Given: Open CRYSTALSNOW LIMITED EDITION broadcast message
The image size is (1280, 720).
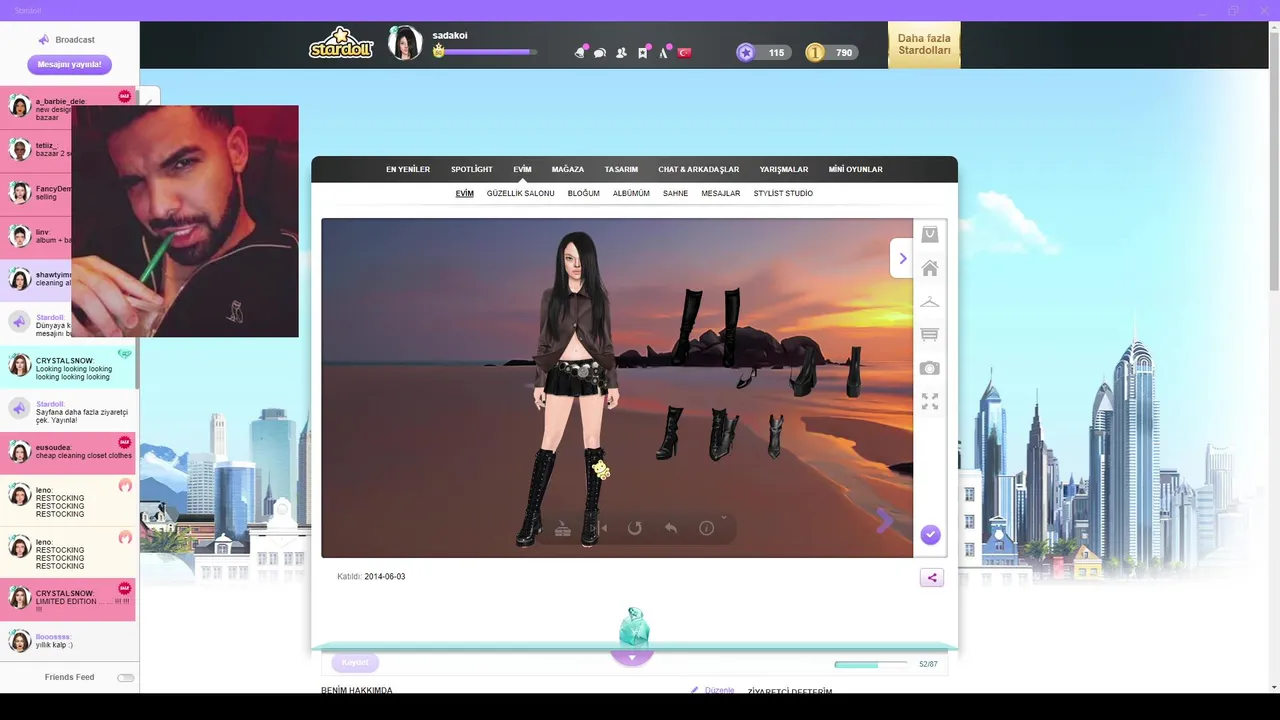Looking at the screenshot, I should pos(68,599).
